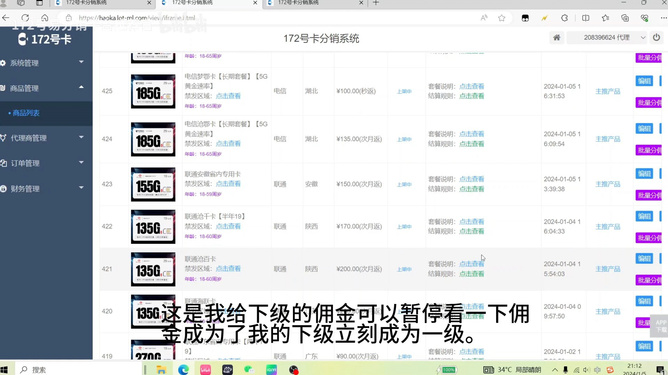668x375 pixels.
Task: Open Windows Start menu
Action: [4, 369]
